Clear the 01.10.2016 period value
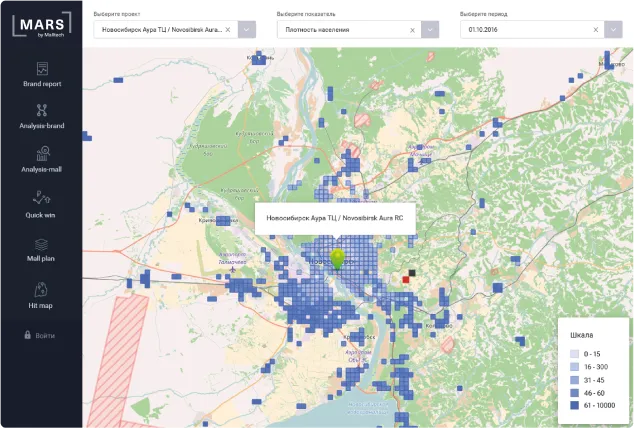The image size is (634, 428). [596, 30]
